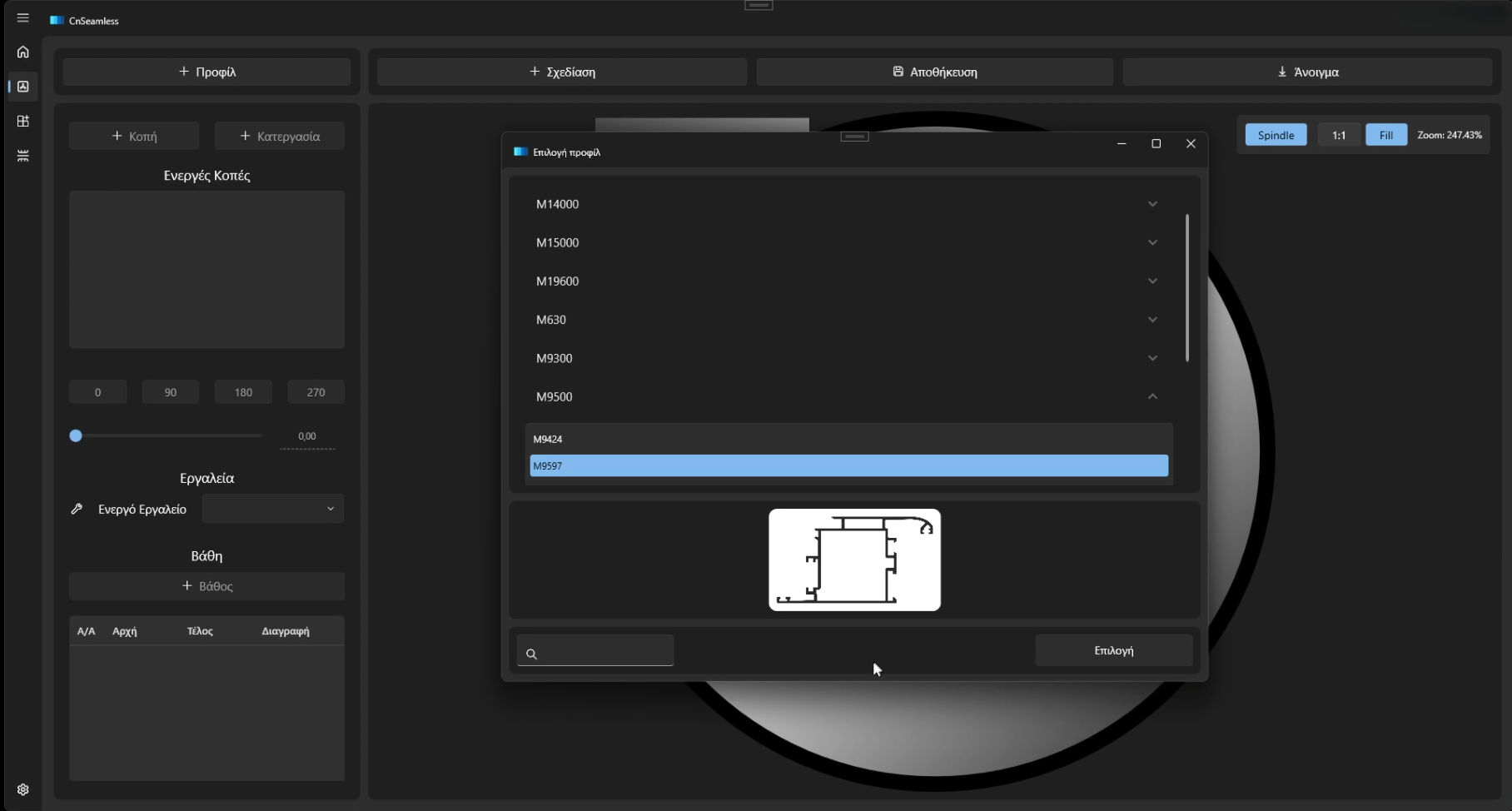The image size is (1512, 811).
Task: Confirm with Επιλογή button in dialog
Action: [x=1114, y=650]
